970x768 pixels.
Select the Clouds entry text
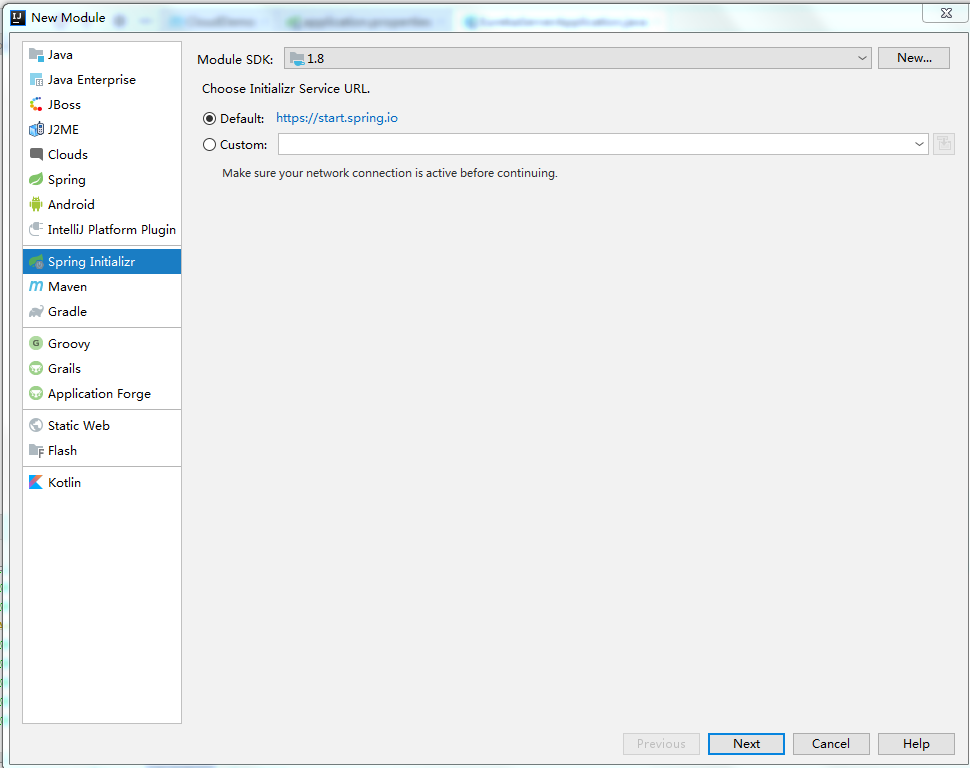pos(68,155)
